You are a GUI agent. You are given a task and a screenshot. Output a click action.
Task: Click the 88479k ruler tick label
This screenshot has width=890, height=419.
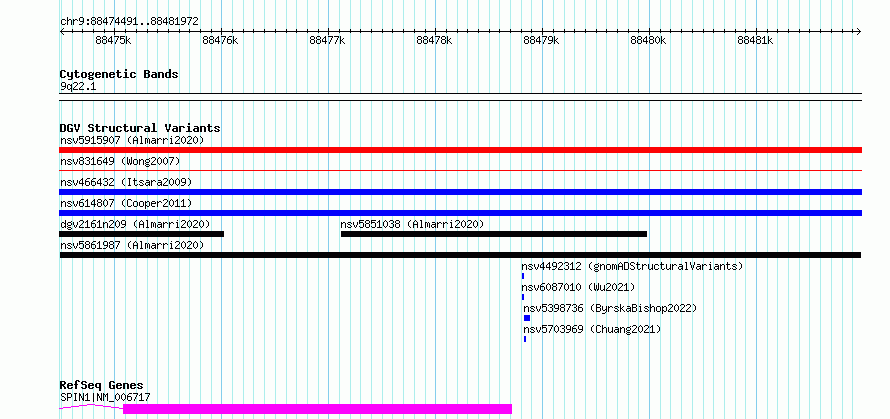click(541, 40)
